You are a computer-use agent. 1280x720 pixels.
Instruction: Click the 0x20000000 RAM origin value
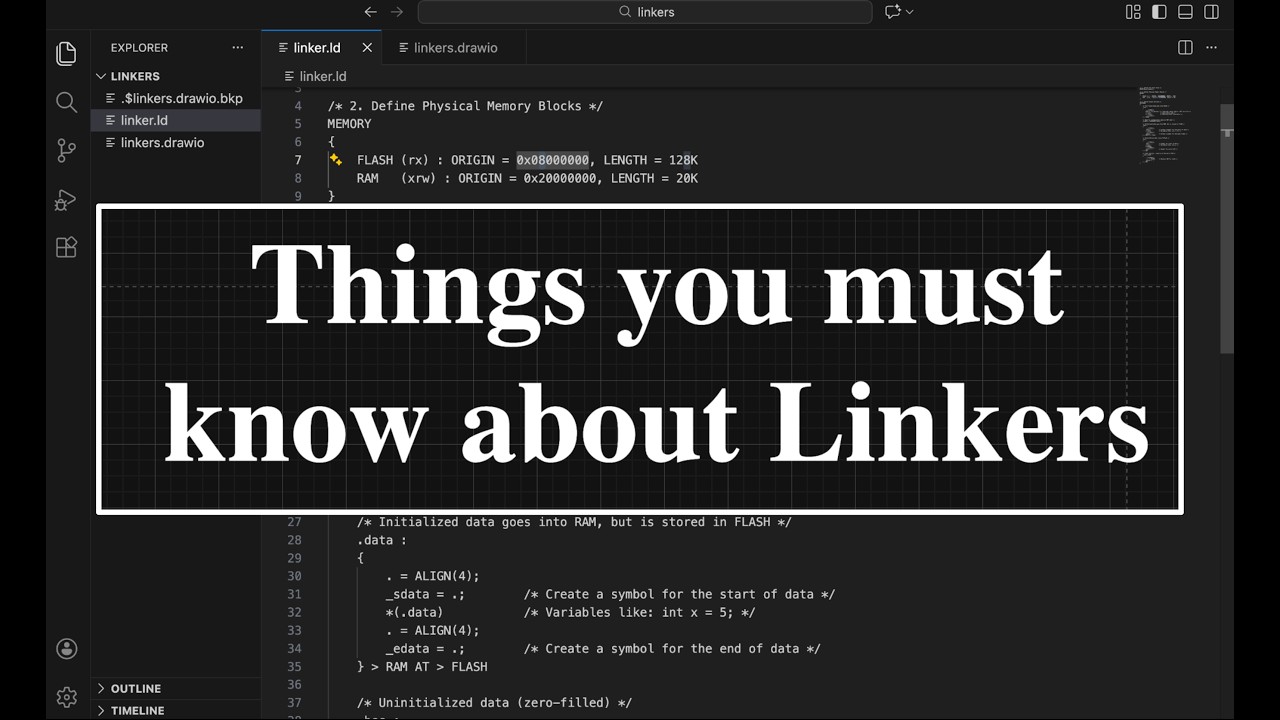coord(560,178)
